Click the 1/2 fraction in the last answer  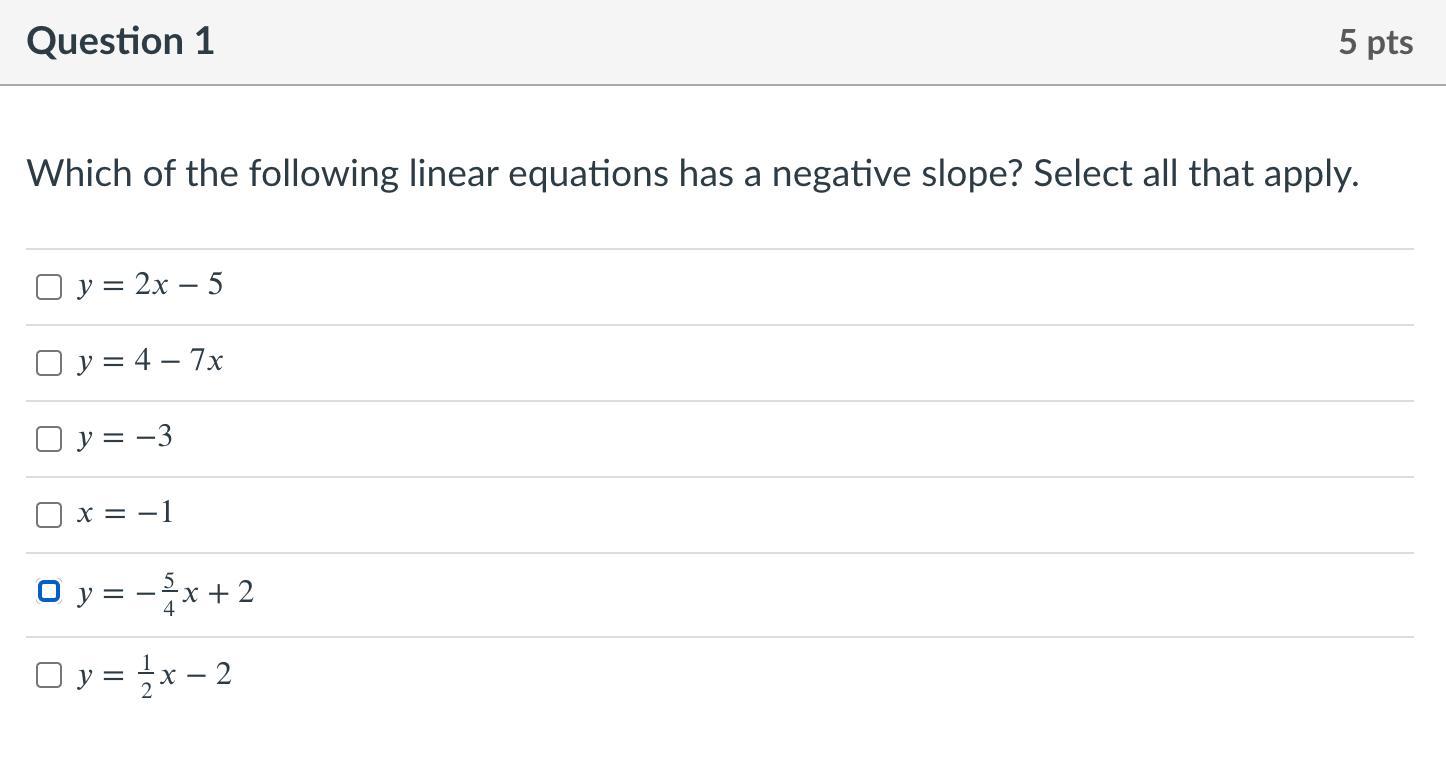[x=147, y=676]
